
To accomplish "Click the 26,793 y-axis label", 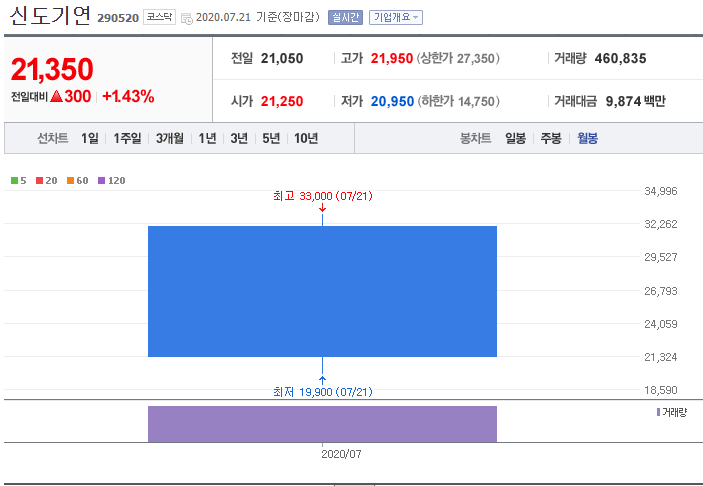I will (x=660, y=291).
